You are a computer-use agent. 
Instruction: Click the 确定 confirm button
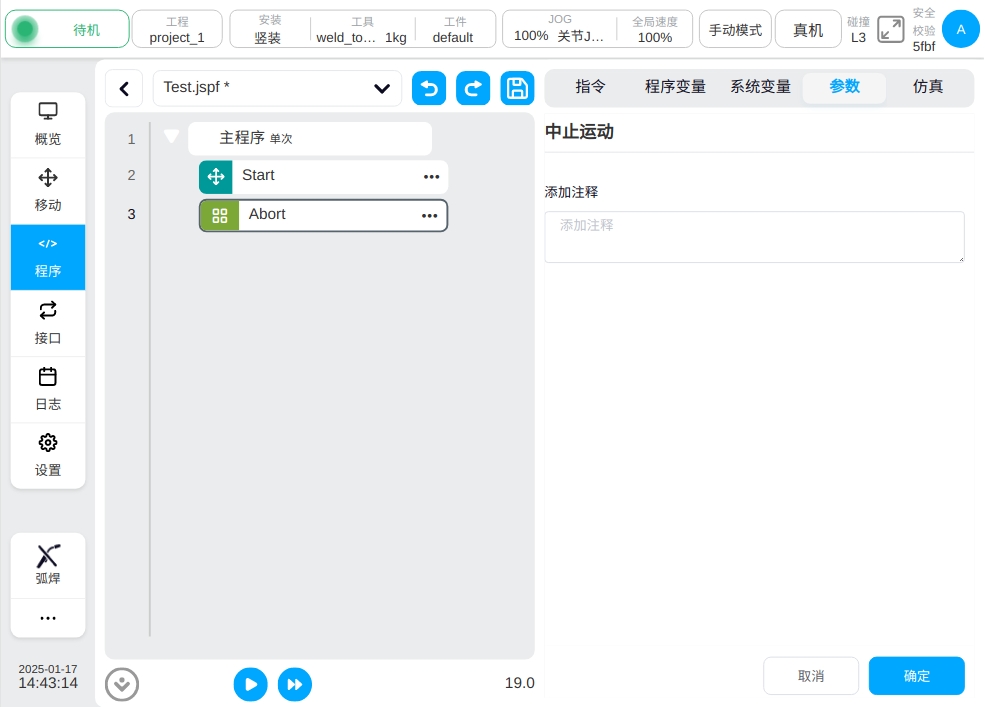pyautogui.click(x=916, y=676)
